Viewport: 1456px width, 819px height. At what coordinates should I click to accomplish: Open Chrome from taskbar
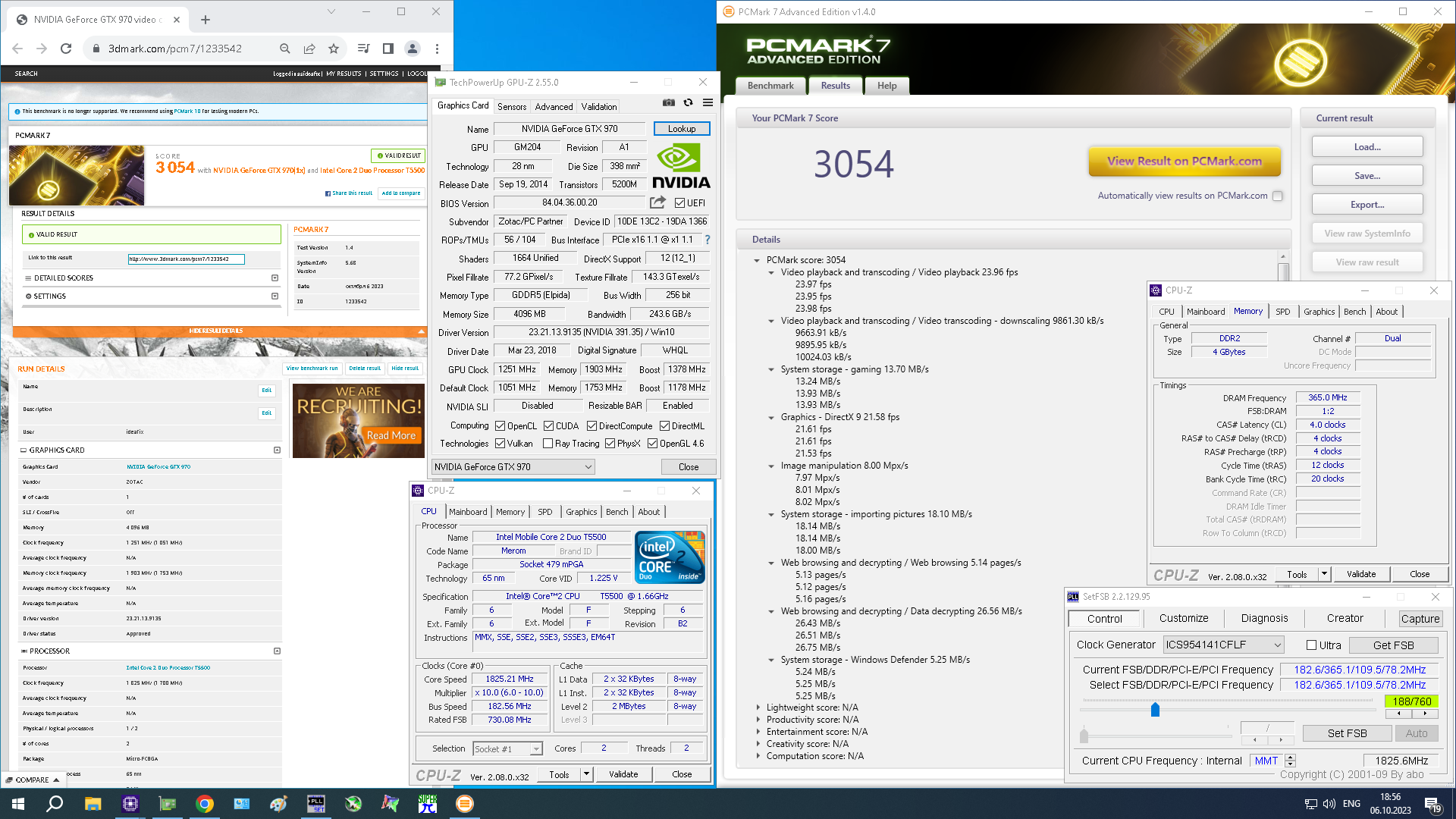204,804
